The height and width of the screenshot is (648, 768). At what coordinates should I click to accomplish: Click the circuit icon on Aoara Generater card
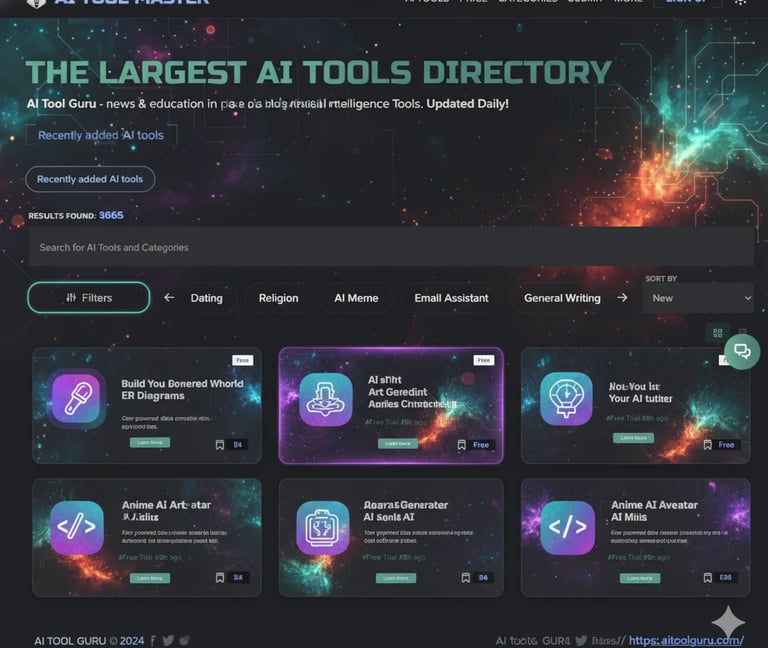(323, 528)
